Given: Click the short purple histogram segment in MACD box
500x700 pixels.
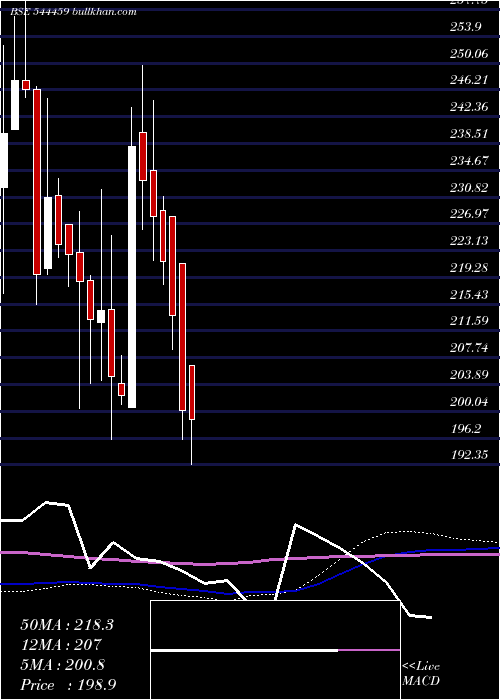Looking at the screenshot, I should (369, 650).
